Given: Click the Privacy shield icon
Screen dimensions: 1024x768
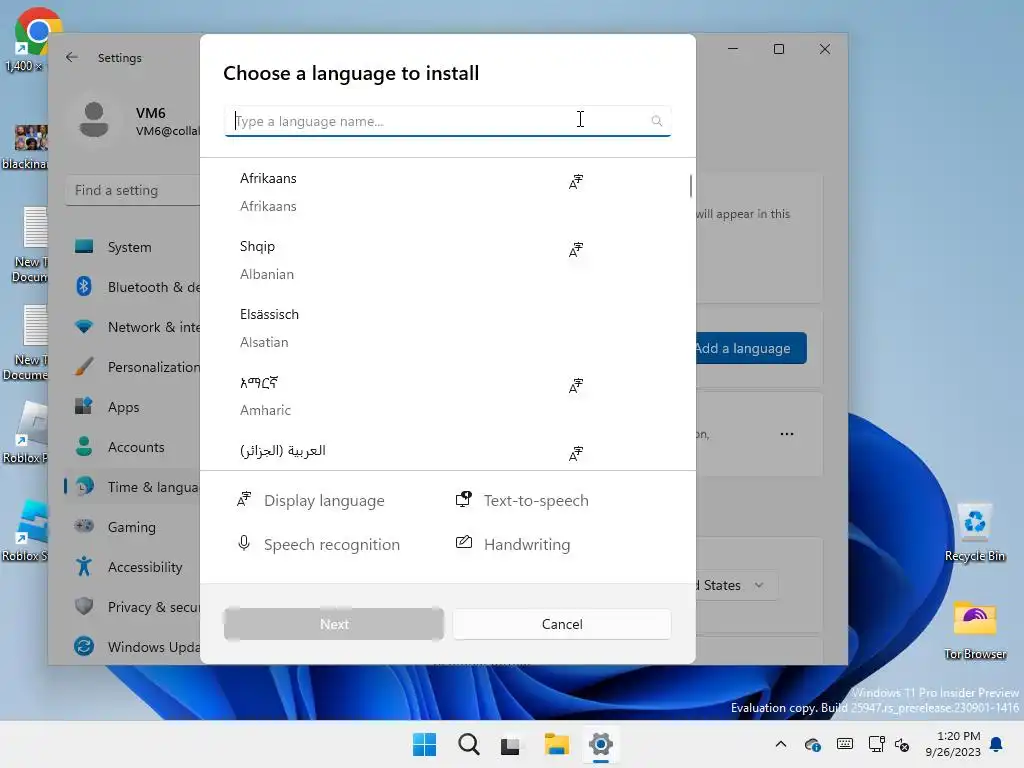Looking at the screenshot, I should click(84, 606).
